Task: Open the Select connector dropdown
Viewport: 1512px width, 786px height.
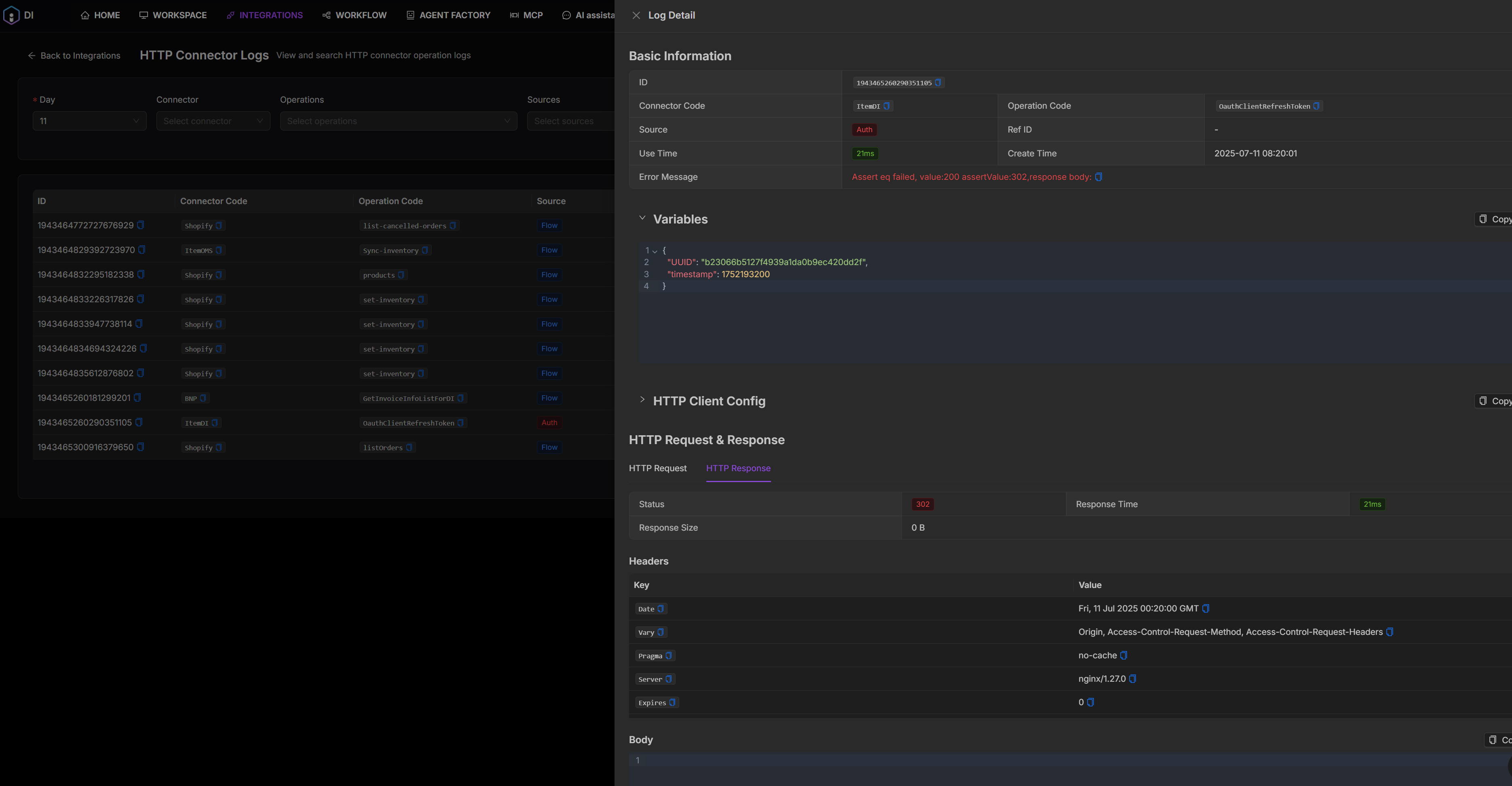Action: coord(213,121)
